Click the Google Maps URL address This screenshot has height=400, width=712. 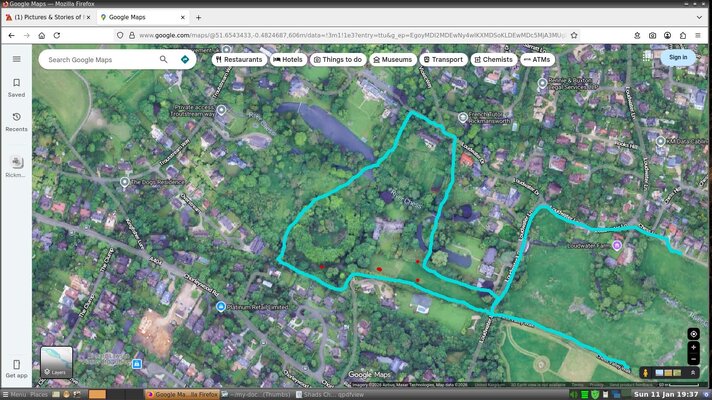point(352,35)
